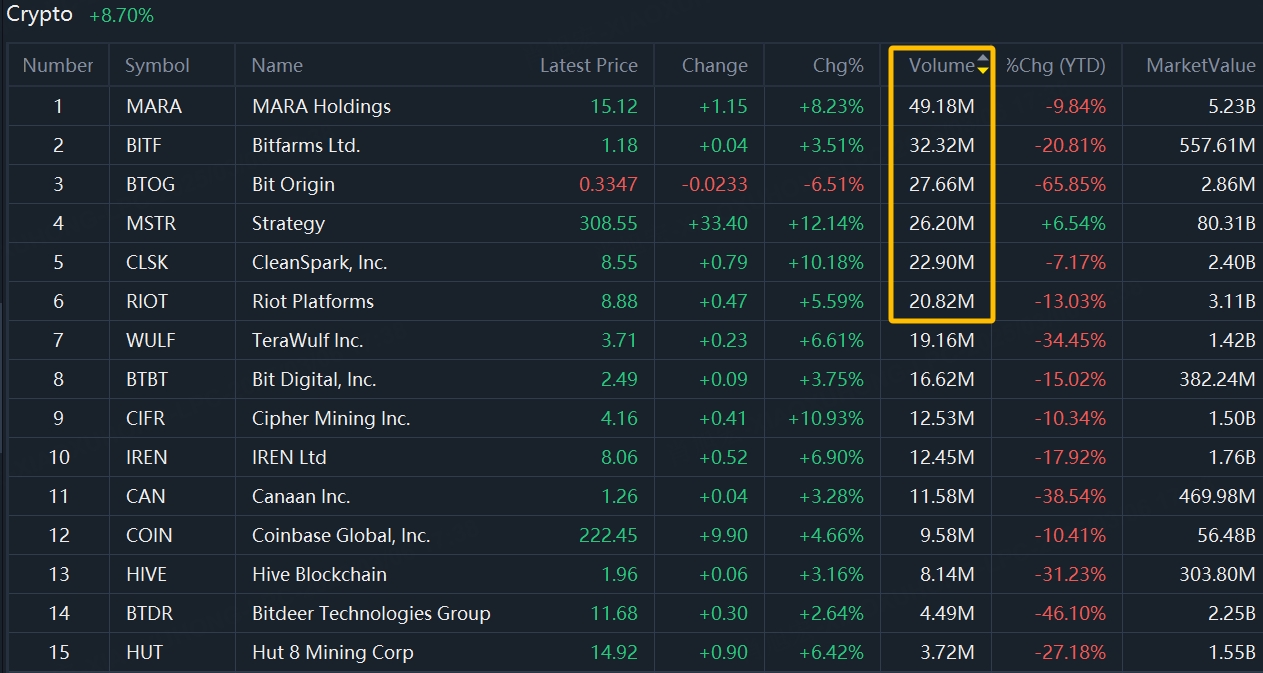Screen dimensions: 1263x673
Task: Click the 557.61M market value
Action: [x=1215, y=145]
